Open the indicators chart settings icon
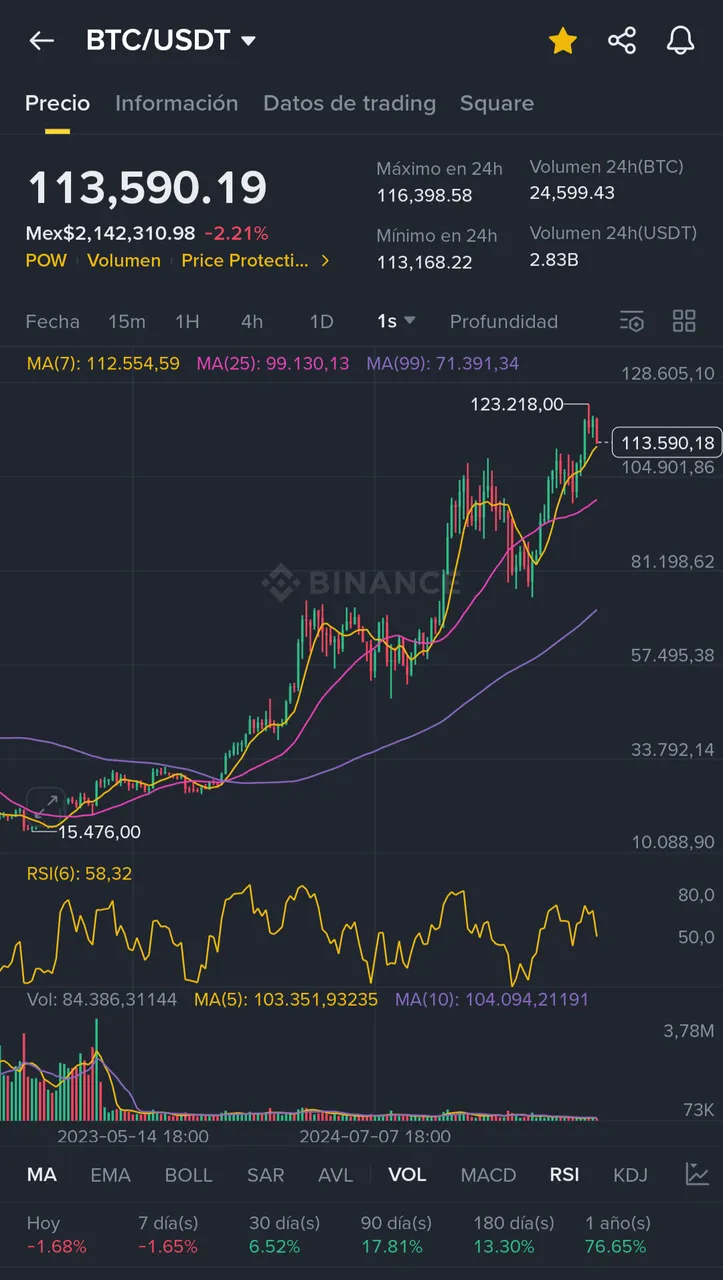The height and width of the screenshot is (1280, 723). (697, 1174)
